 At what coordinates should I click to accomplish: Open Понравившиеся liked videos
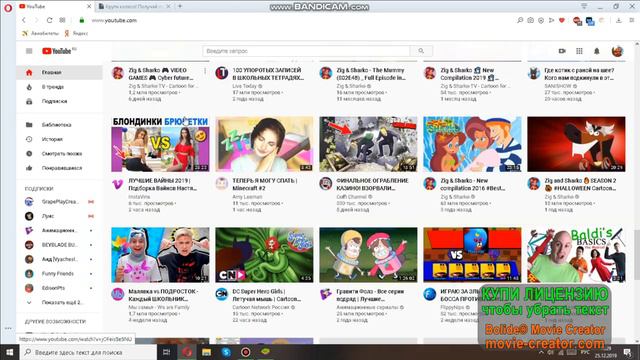pyautogui.click(x=59, y=168)
